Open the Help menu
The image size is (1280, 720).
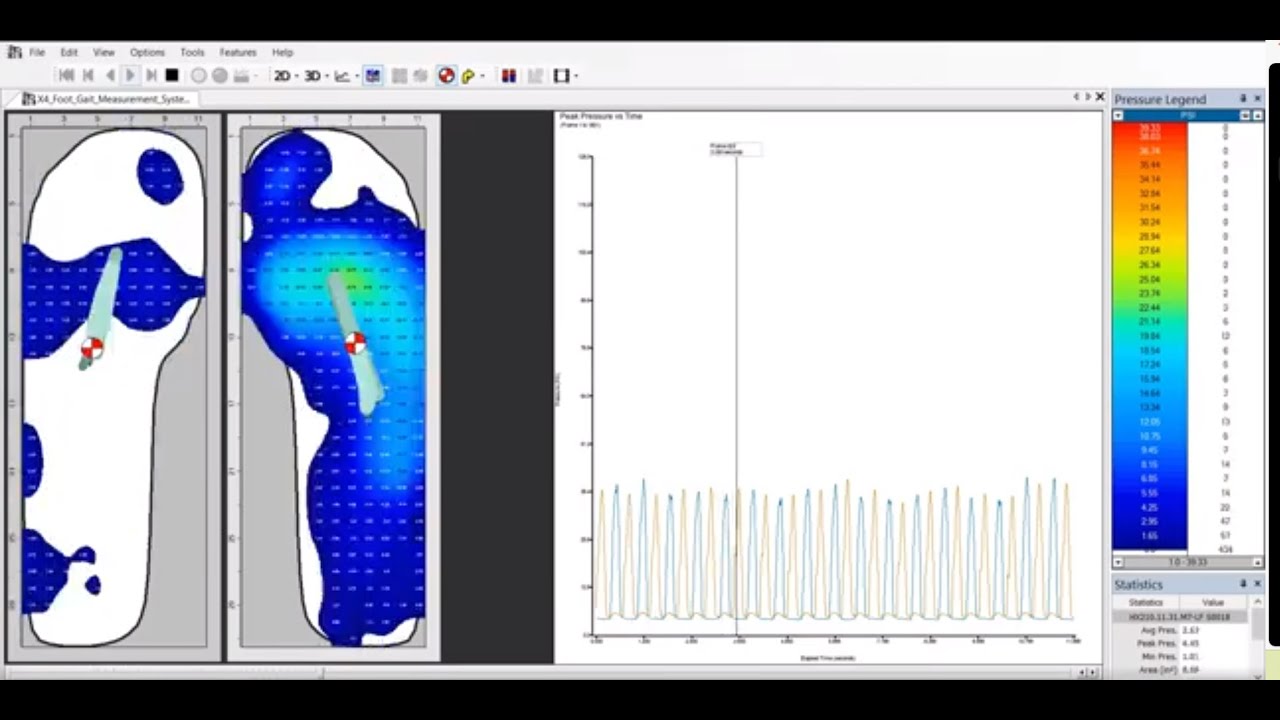tap(283, 52)
